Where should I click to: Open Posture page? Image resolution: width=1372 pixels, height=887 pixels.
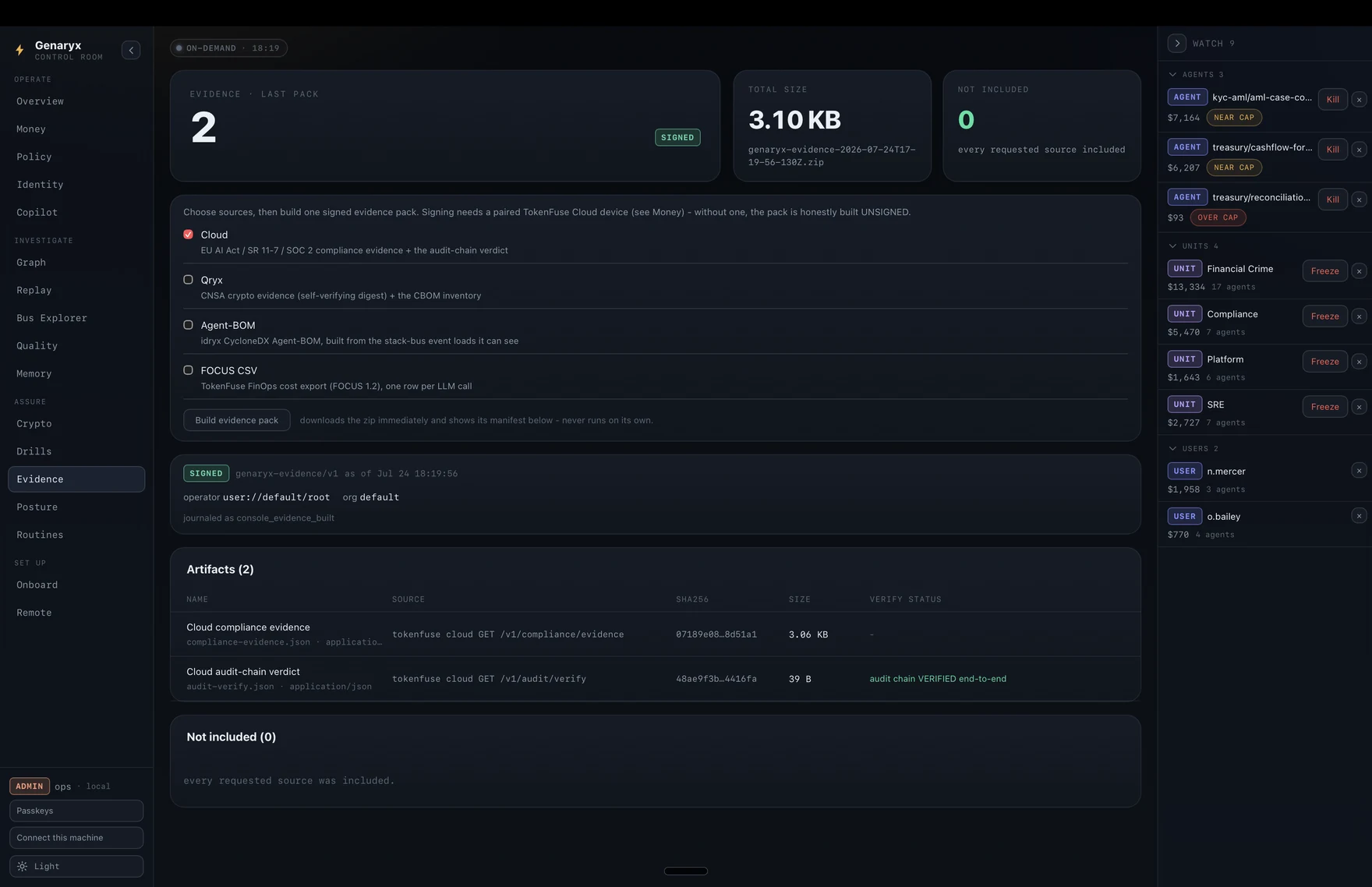coord(76,507)
